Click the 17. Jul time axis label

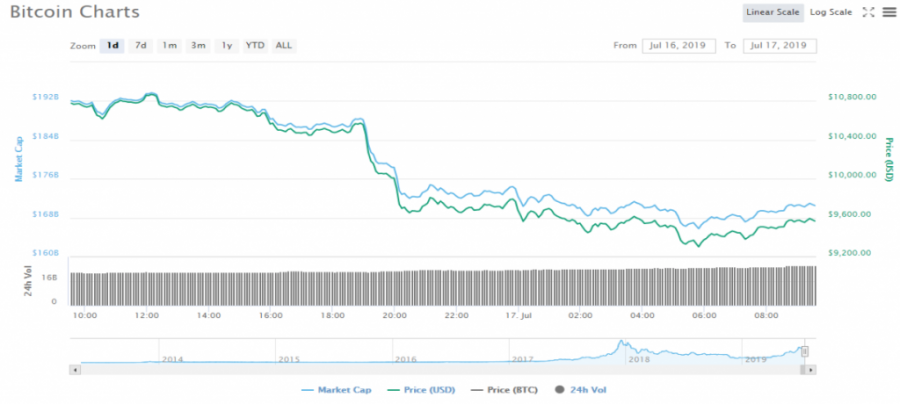pyautogui.click(x=521, y=315)
